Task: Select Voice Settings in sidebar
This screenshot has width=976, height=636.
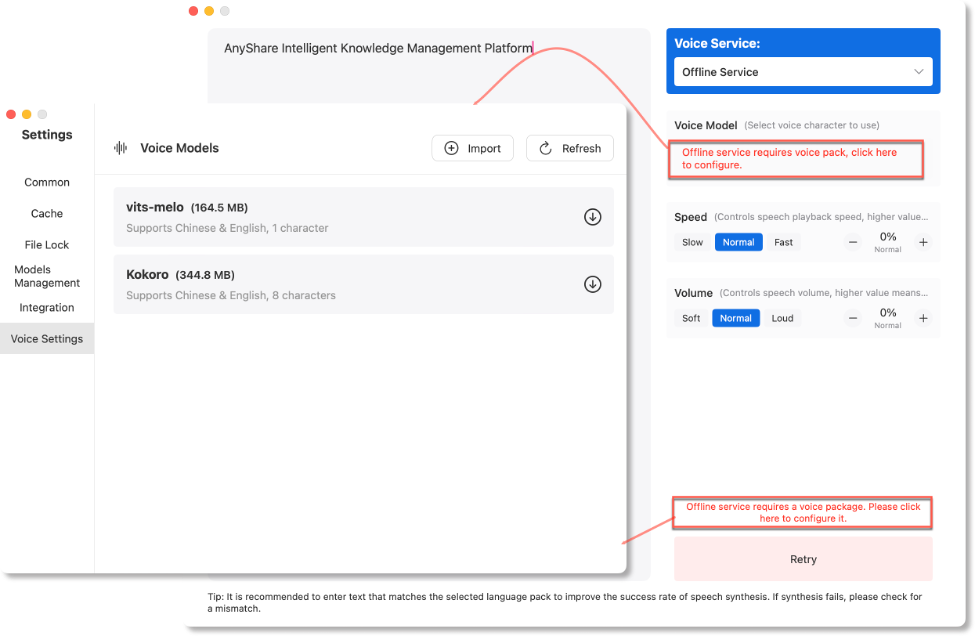Action: 47,339
